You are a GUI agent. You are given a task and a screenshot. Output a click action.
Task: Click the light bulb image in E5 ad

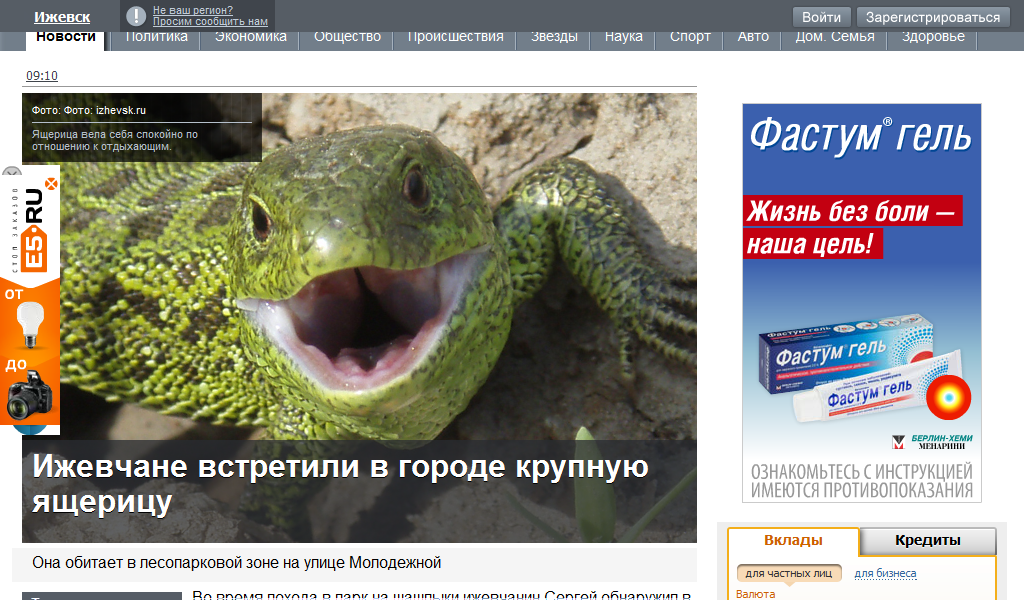click(x=33, y=324)
